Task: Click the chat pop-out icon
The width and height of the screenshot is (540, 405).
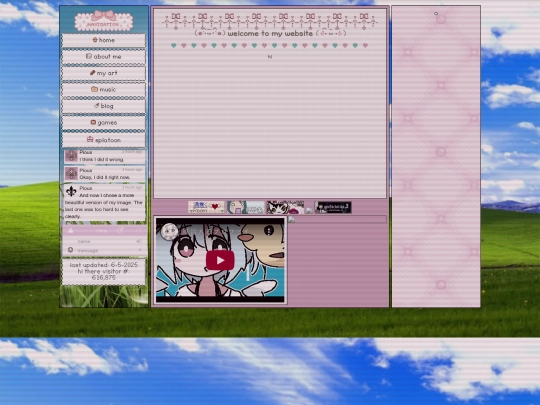Action: pos(120,230)
